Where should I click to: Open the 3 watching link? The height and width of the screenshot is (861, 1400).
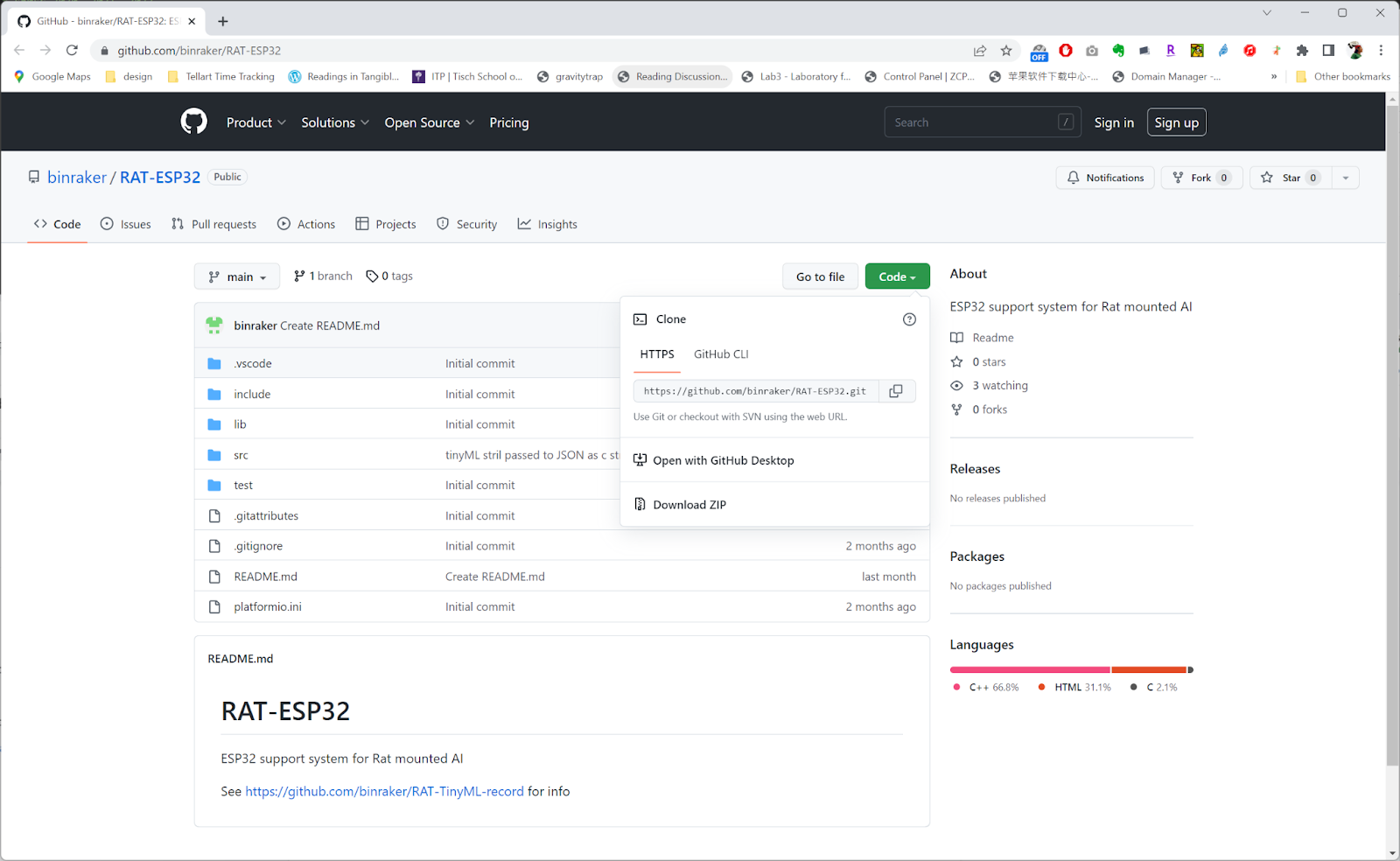point(989,386)
